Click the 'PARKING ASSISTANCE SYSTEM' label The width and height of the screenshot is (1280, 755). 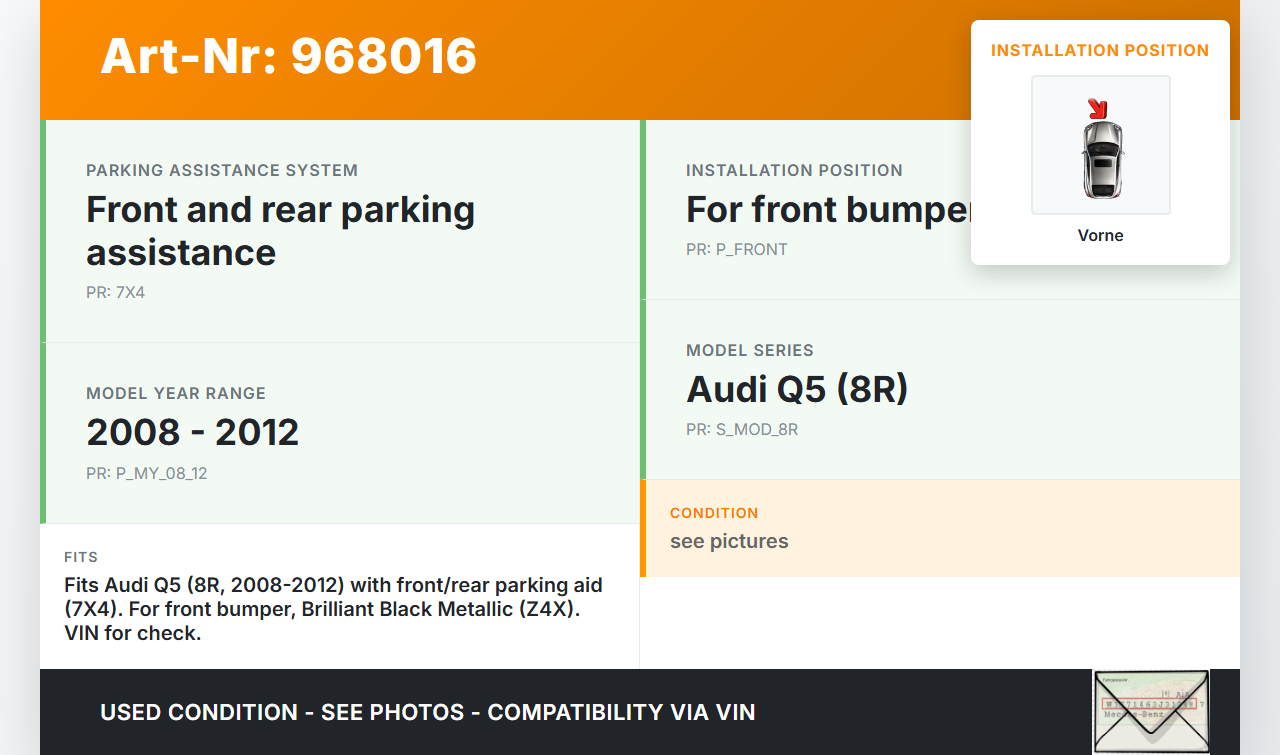point(222,171)
